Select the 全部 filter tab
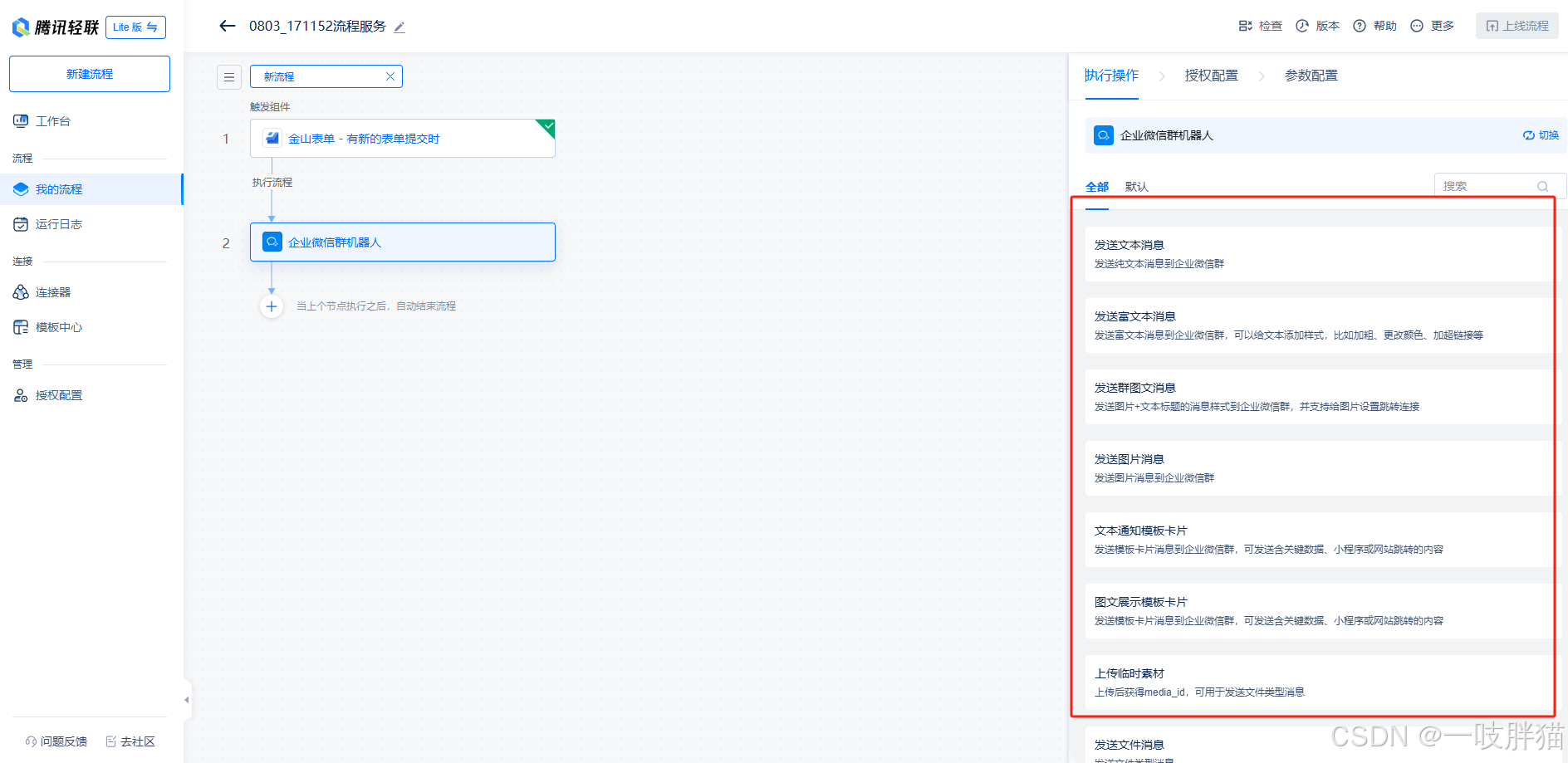1568x763 pixels. (x=1097, y=187)
